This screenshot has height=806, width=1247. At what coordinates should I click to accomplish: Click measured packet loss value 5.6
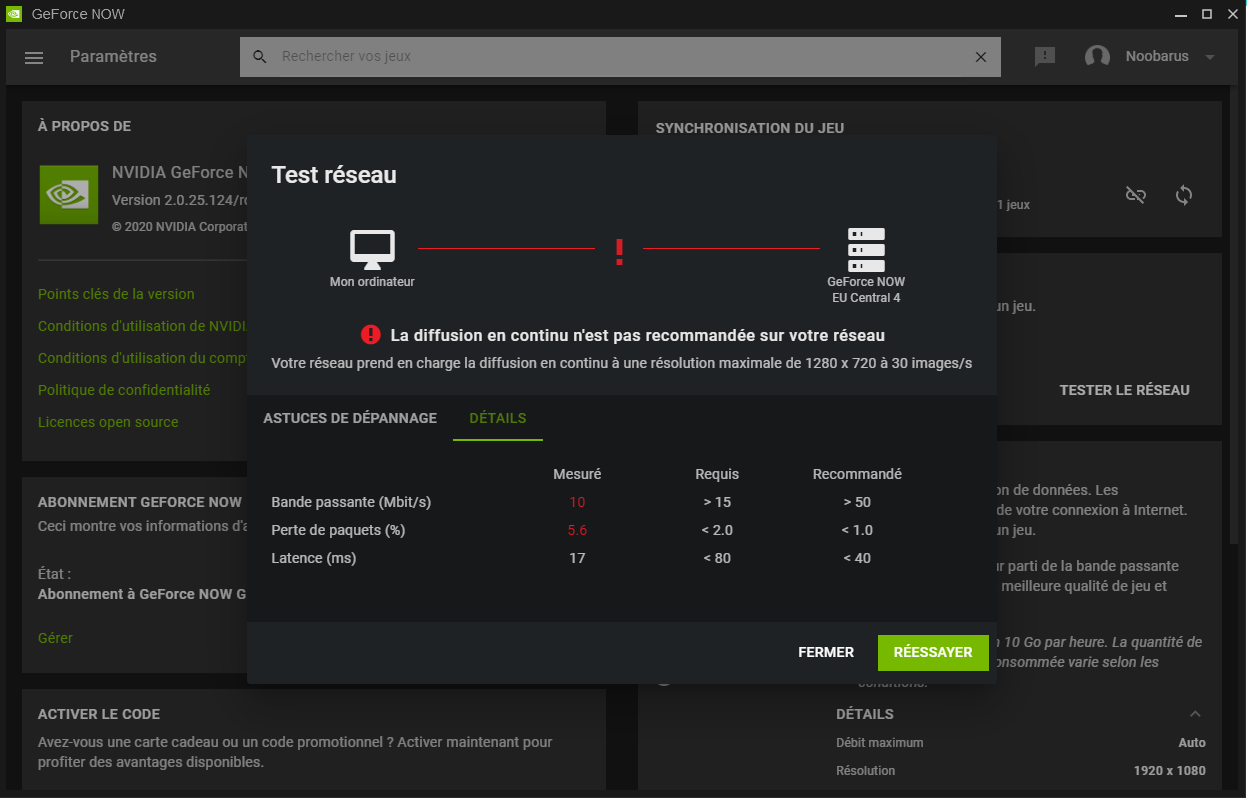577,530
